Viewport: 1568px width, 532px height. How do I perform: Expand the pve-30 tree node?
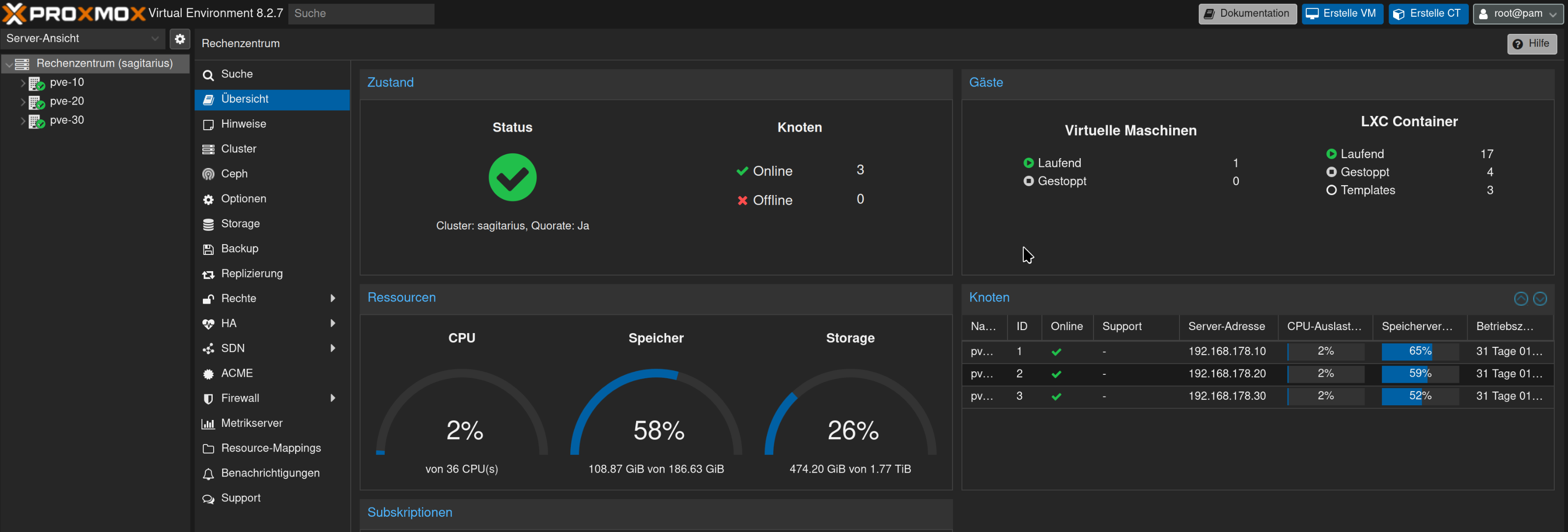click(23, 120)
